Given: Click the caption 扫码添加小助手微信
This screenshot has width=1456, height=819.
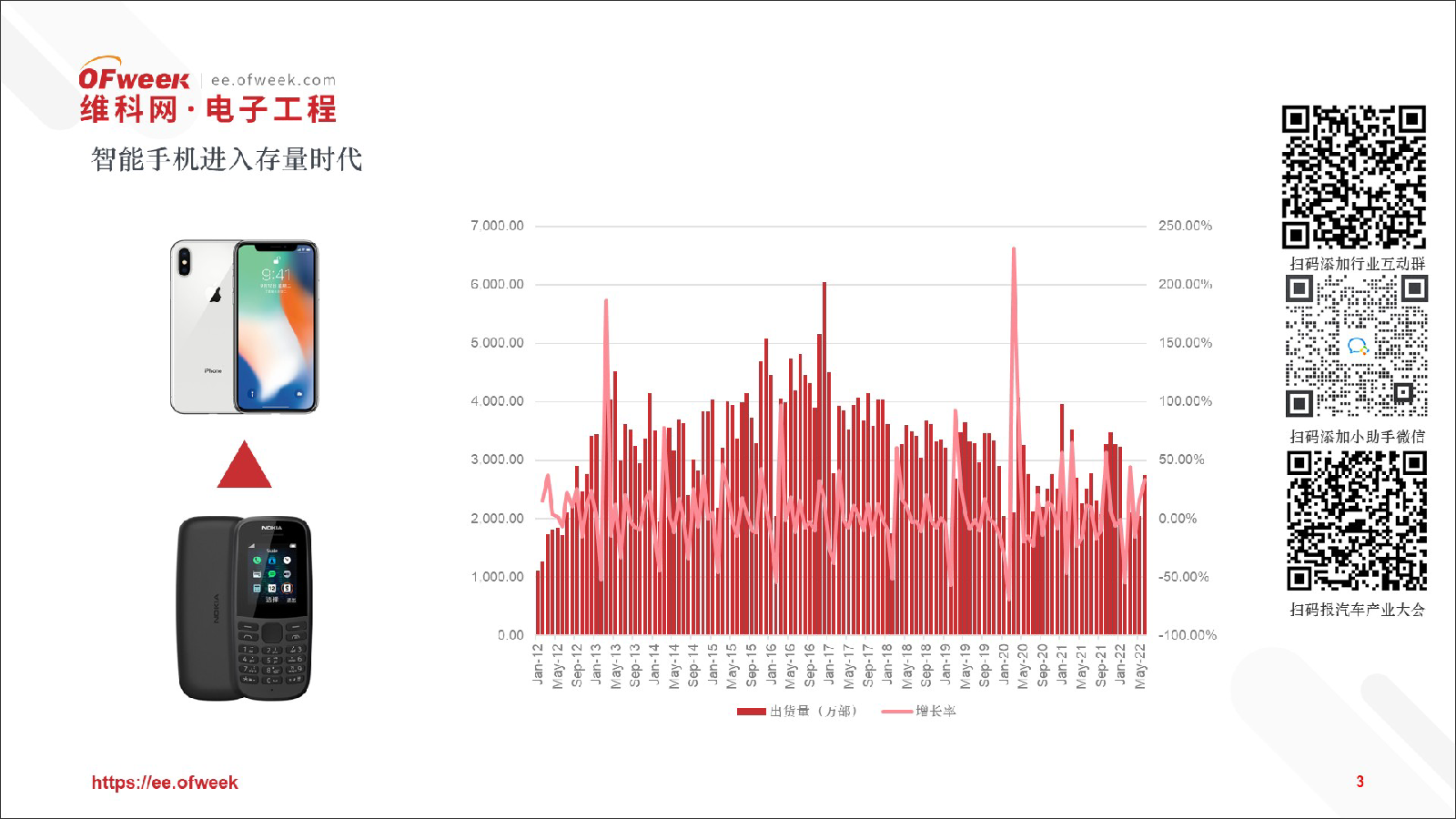Looking at the screenshot, I should tap(1357, 437).
